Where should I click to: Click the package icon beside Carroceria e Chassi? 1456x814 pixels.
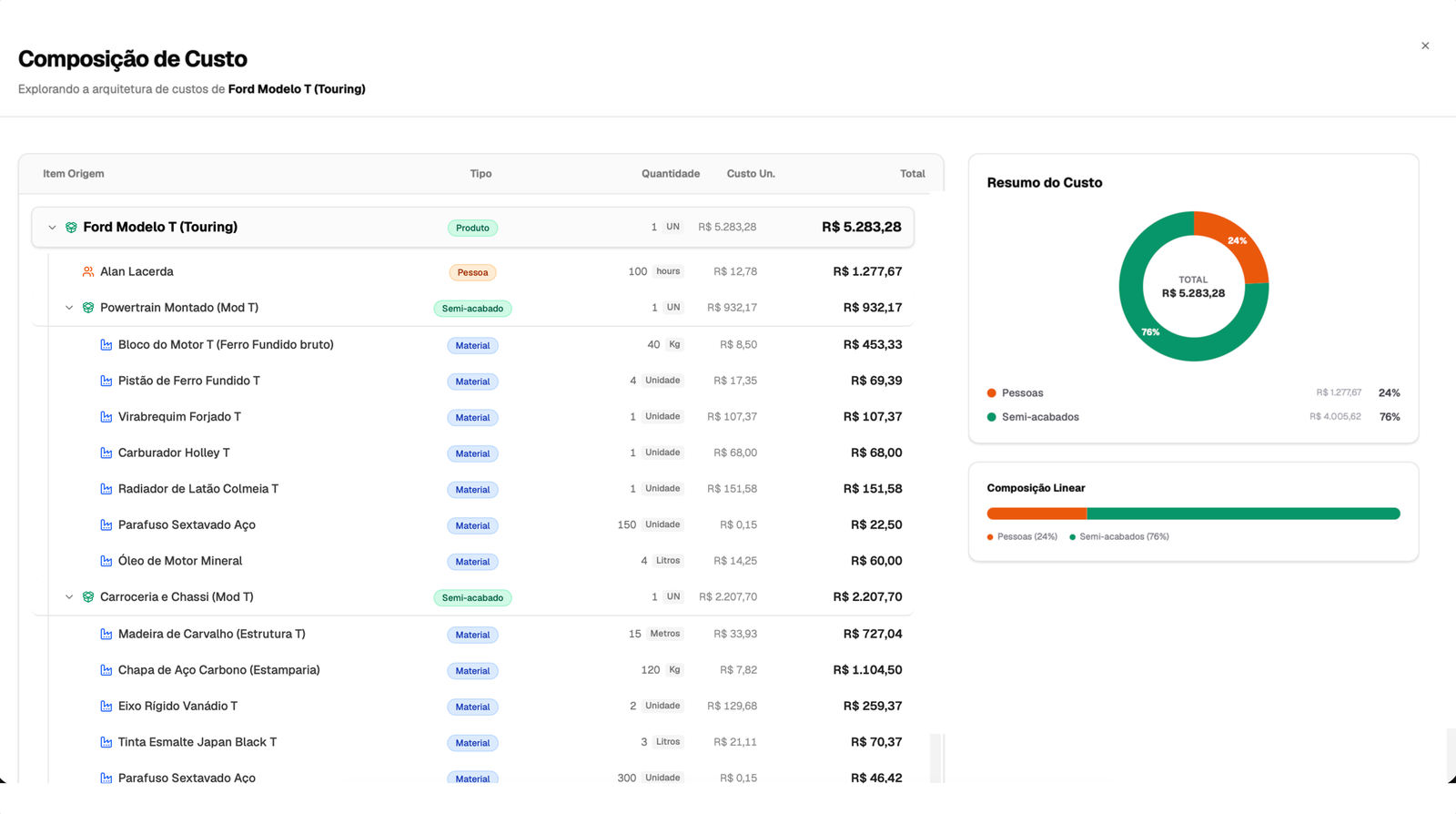click(x=88, y=597)
